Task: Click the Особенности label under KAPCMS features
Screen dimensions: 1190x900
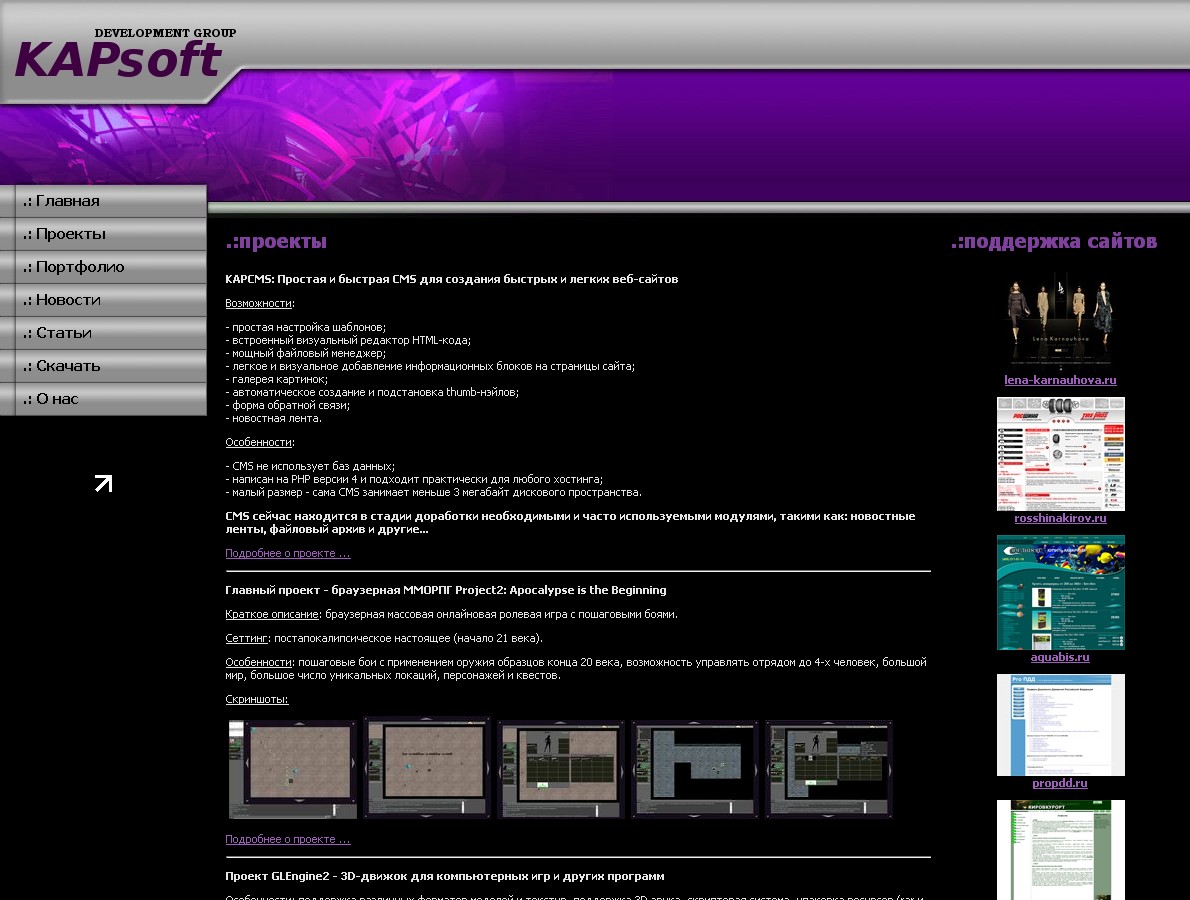Action: [259, 442]
